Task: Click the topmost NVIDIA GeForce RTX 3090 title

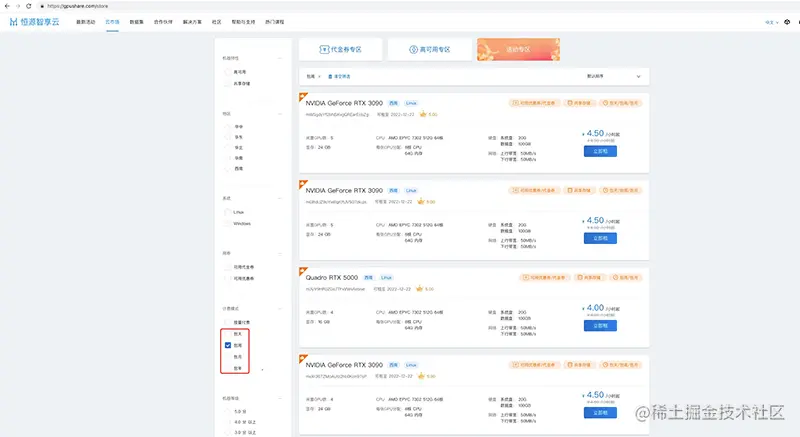Action: 344,103
